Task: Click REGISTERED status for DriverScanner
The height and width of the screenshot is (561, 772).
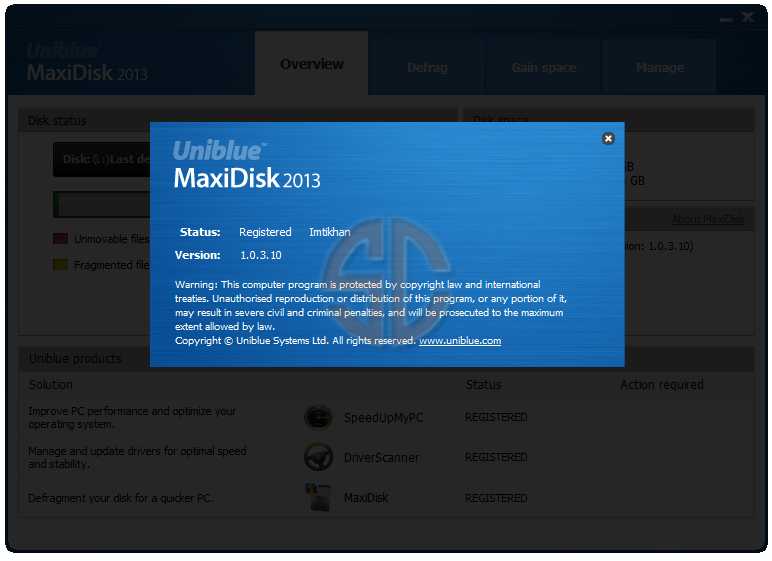Action: click(x=496, y=457)
